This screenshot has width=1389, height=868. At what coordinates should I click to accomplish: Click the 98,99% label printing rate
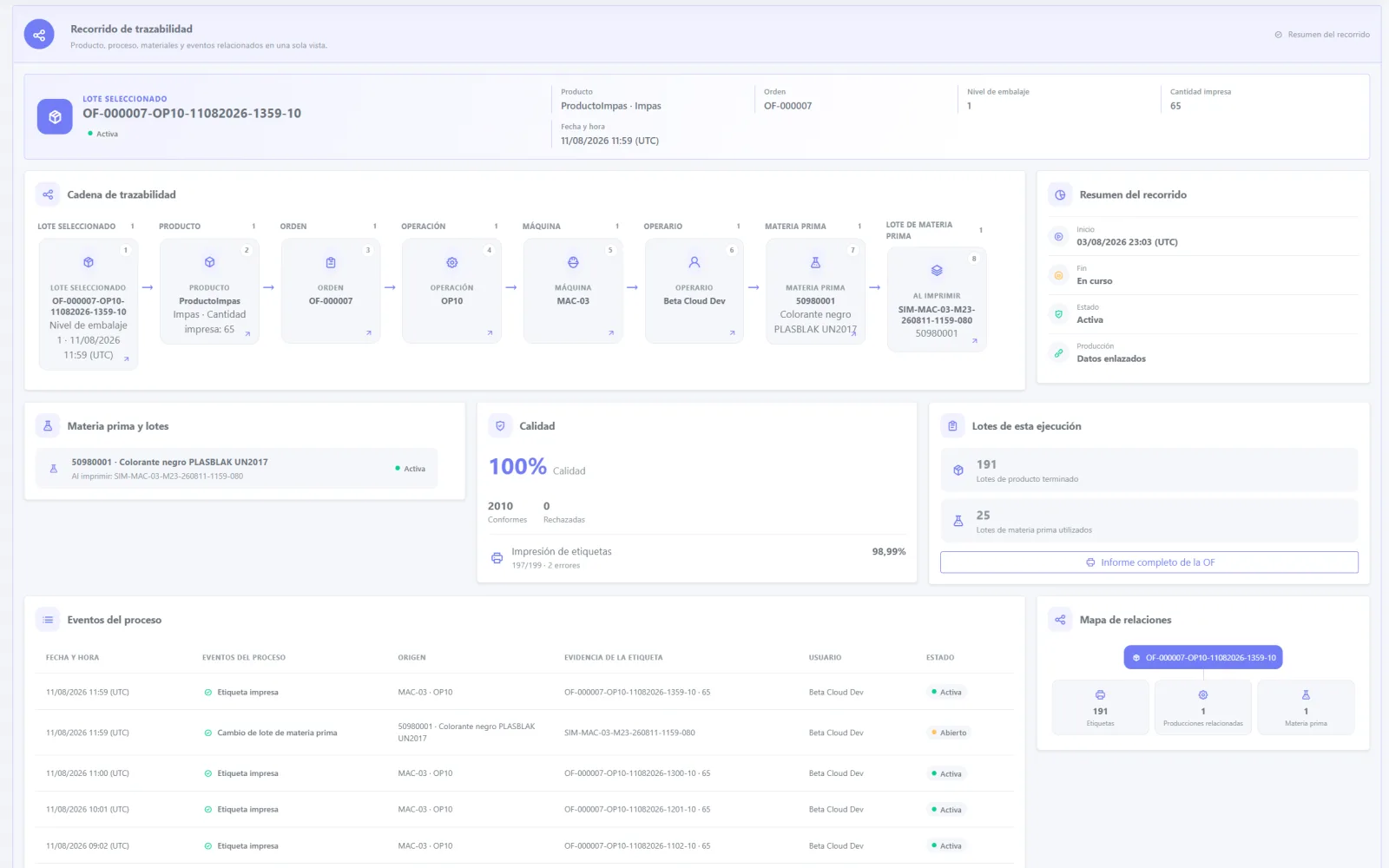889,552
